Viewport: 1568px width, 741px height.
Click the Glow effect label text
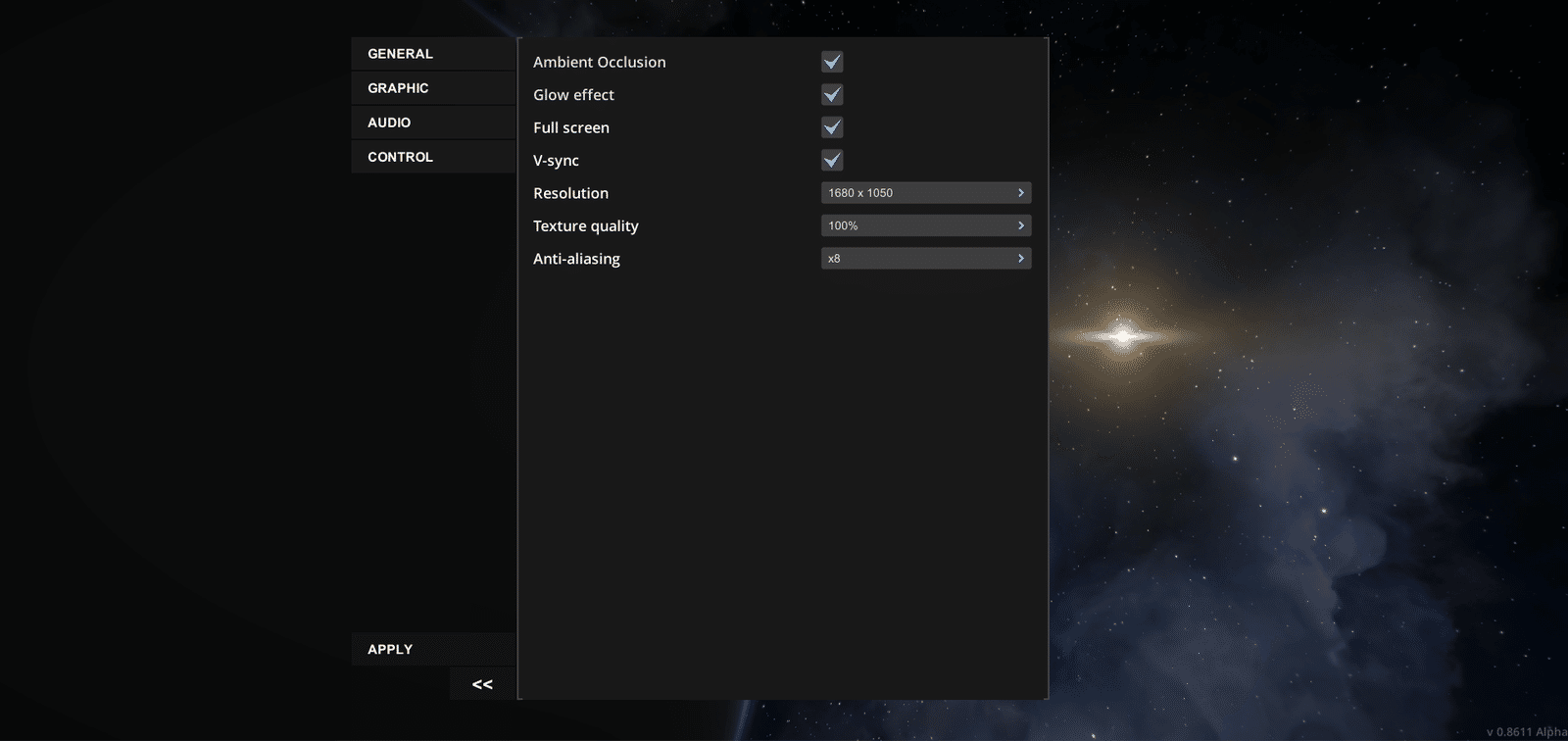point(573,95)
